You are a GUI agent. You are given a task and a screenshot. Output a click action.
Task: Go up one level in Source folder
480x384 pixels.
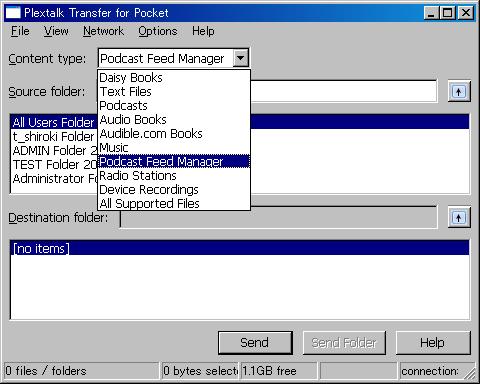pyautogui.click(x=459, y=91)
